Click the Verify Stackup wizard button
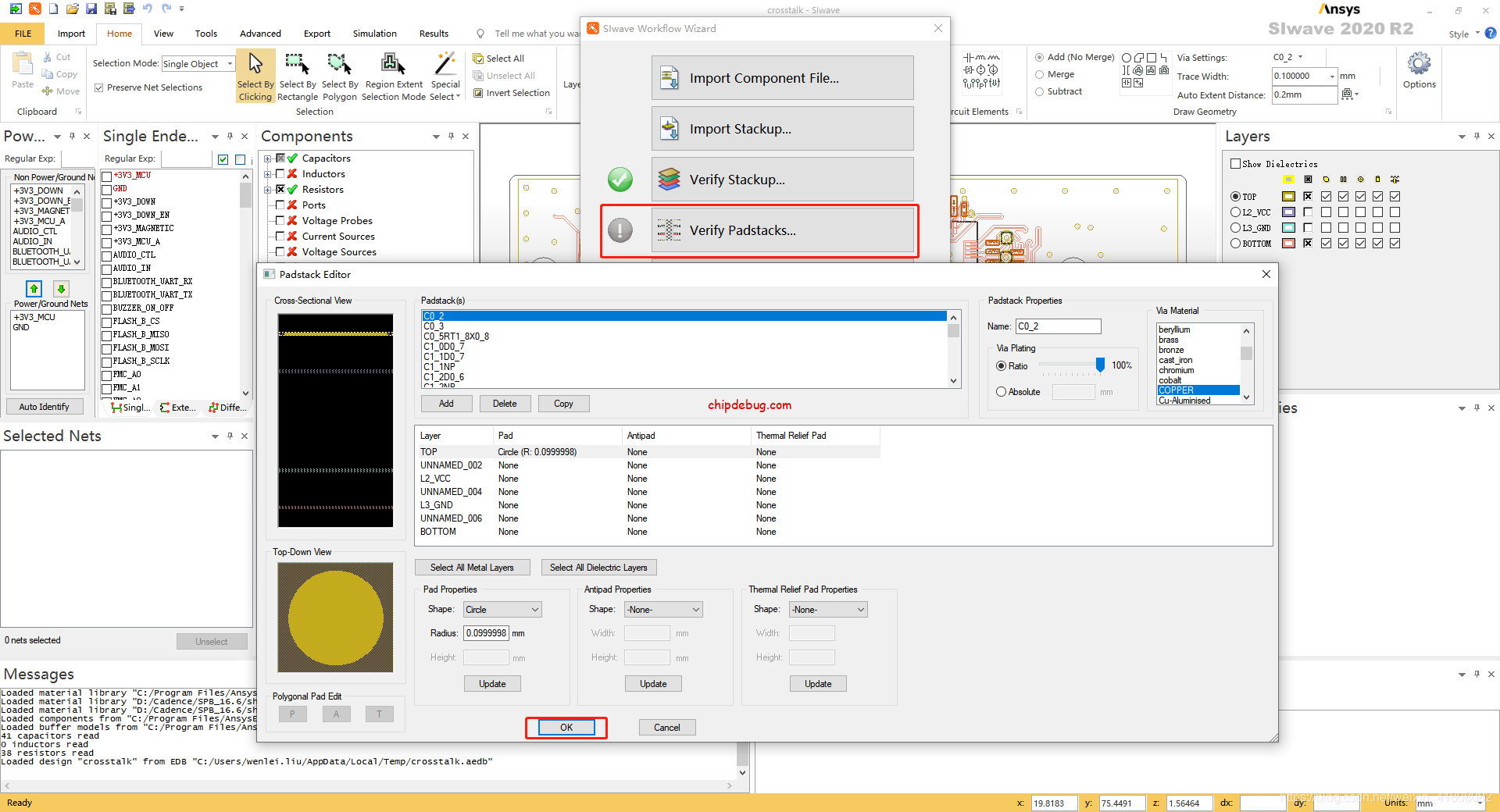This screenshot has height=812, width=1500. click(782, 180)
